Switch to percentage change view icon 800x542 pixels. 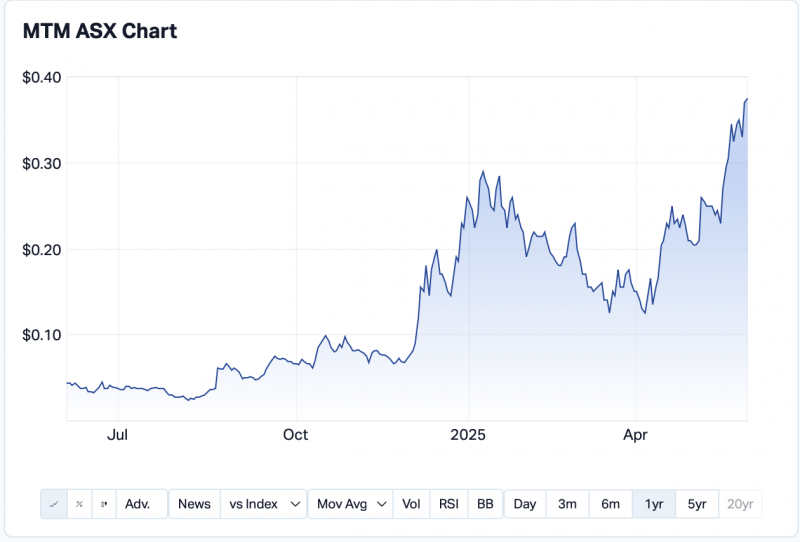click(x=79, y=504)
